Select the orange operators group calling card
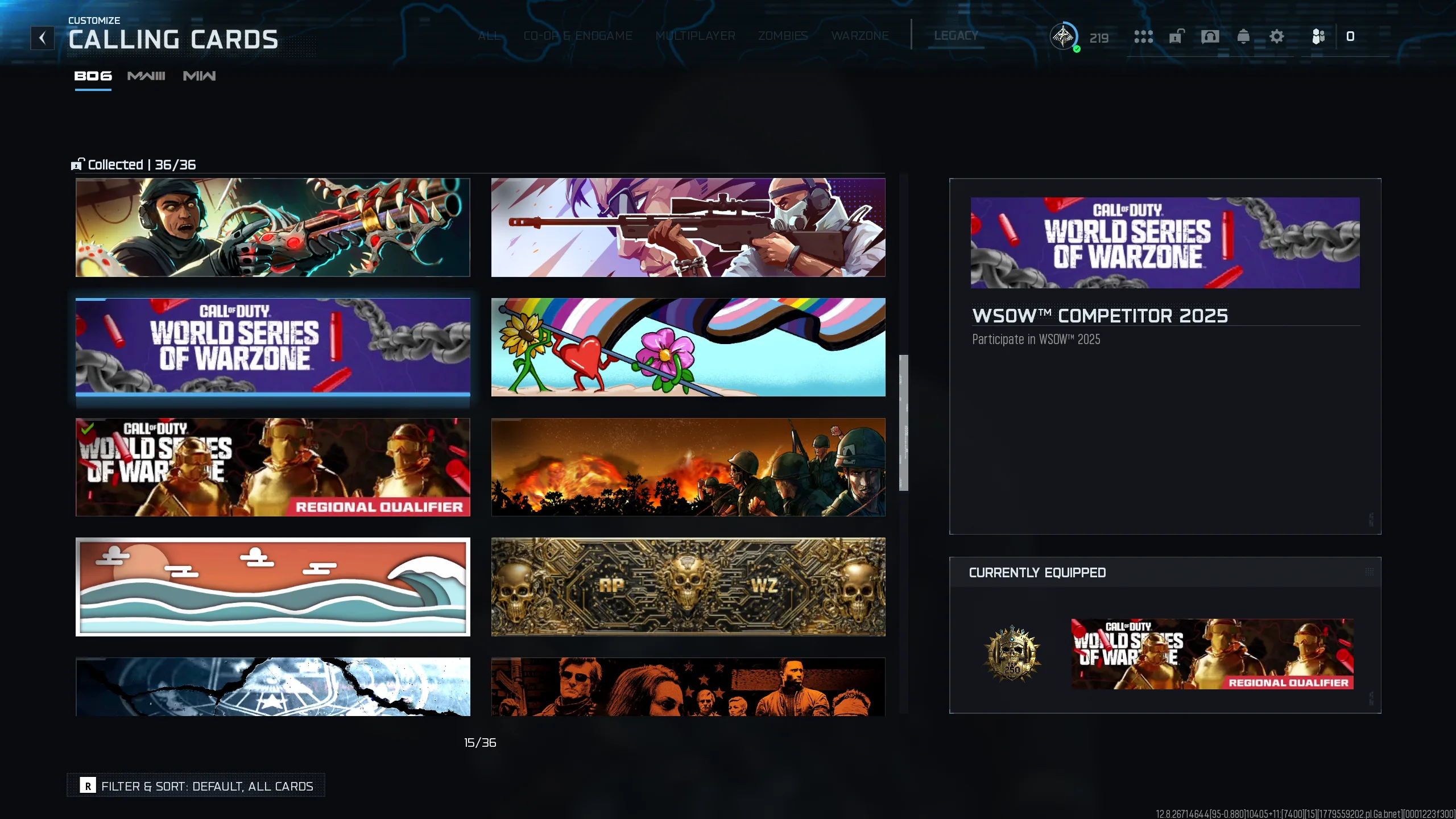Image resolution: width=1456 pixels, height=819 pixels. 688,686
